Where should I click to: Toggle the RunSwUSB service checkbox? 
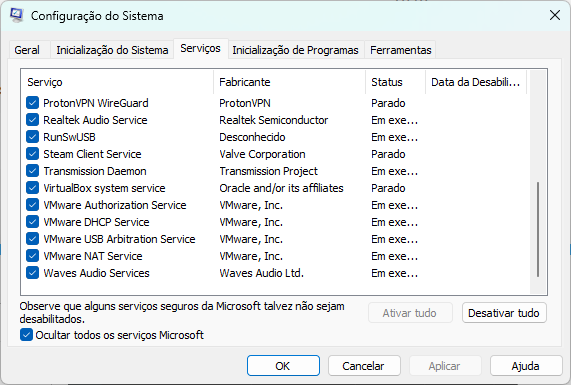click(32, 137)
